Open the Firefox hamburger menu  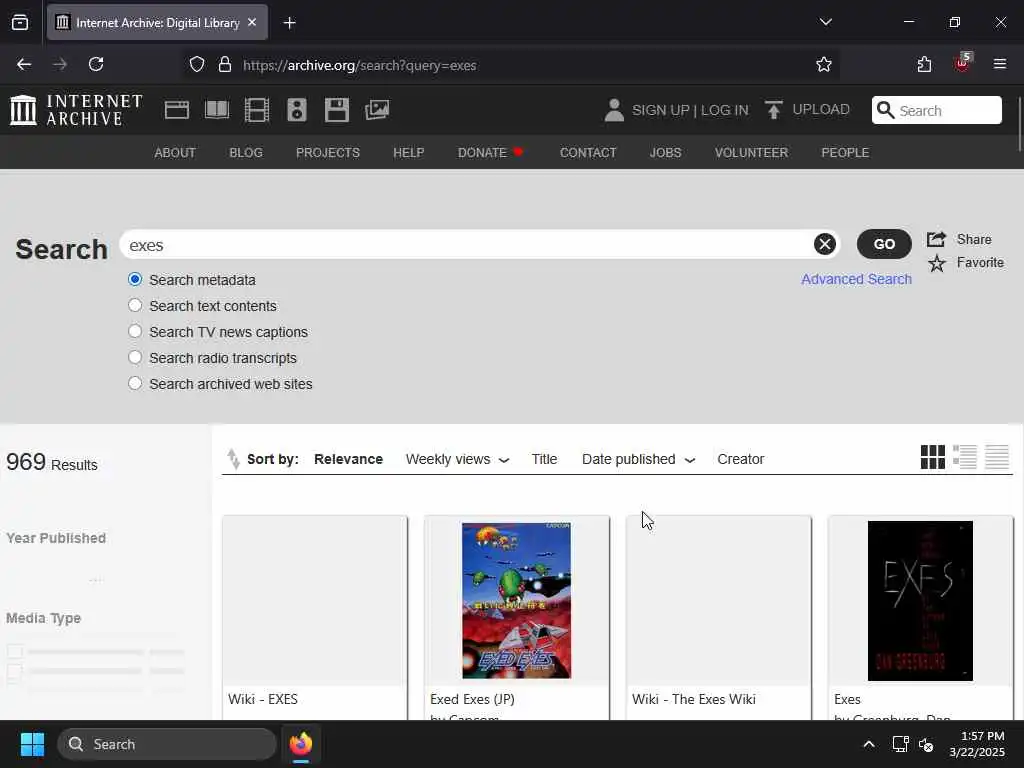coord(1000,64)
